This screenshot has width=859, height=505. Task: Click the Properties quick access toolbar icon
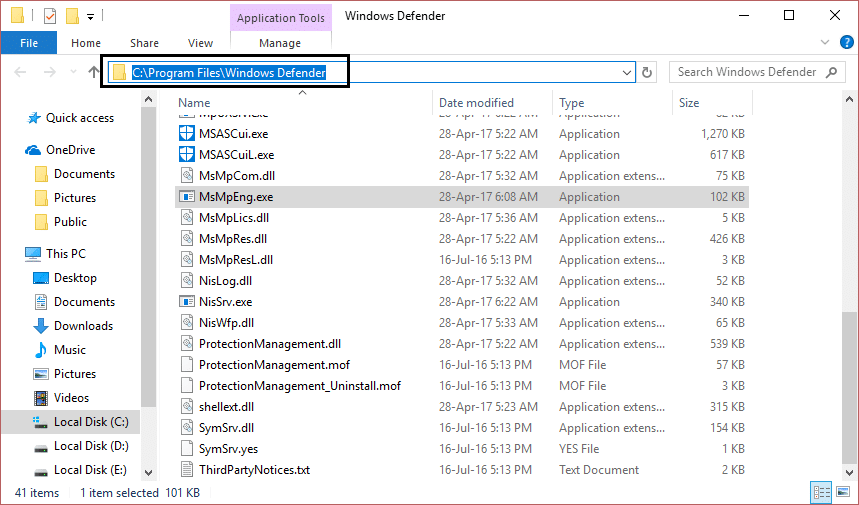pos(50,16)
